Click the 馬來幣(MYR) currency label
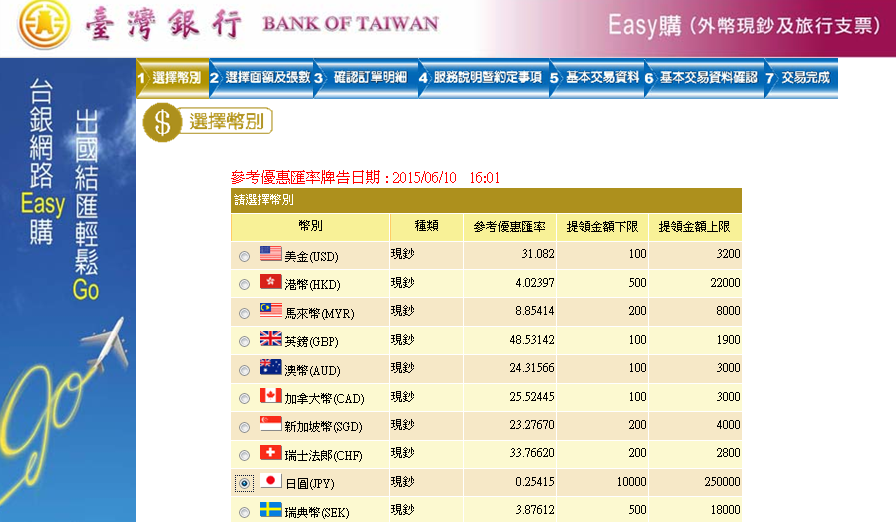 (x=319, y=313)
